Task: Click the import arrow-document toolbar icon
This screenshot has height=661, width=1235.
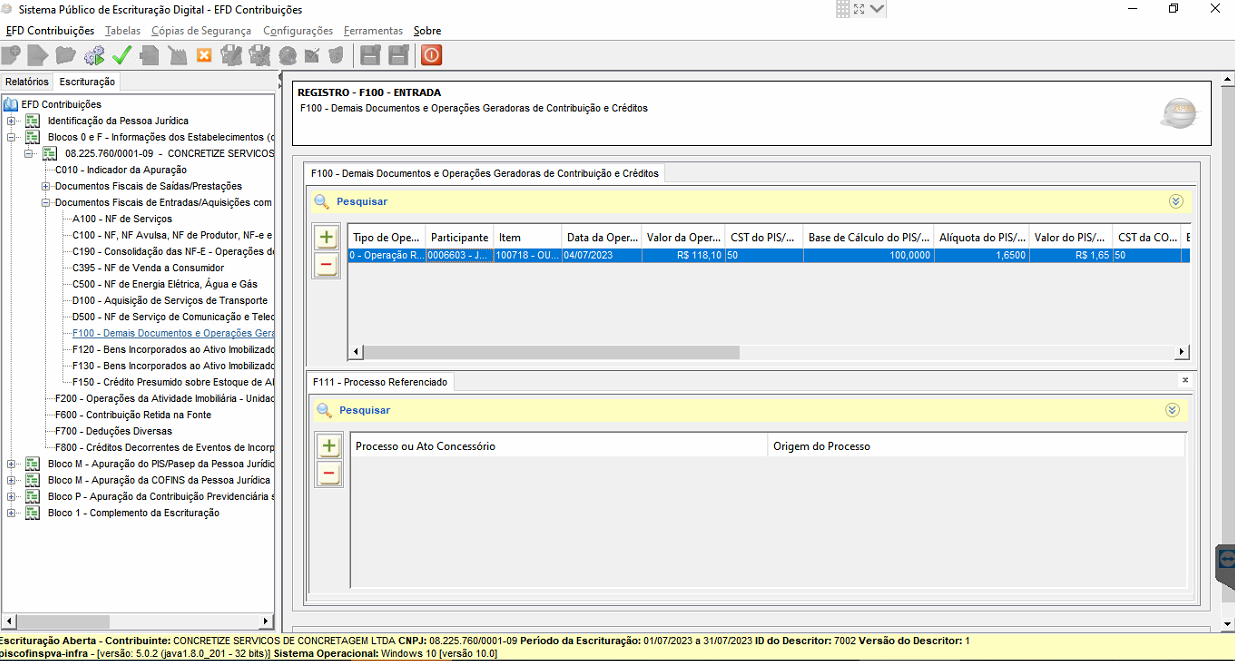Action: [x=38, y=55]
